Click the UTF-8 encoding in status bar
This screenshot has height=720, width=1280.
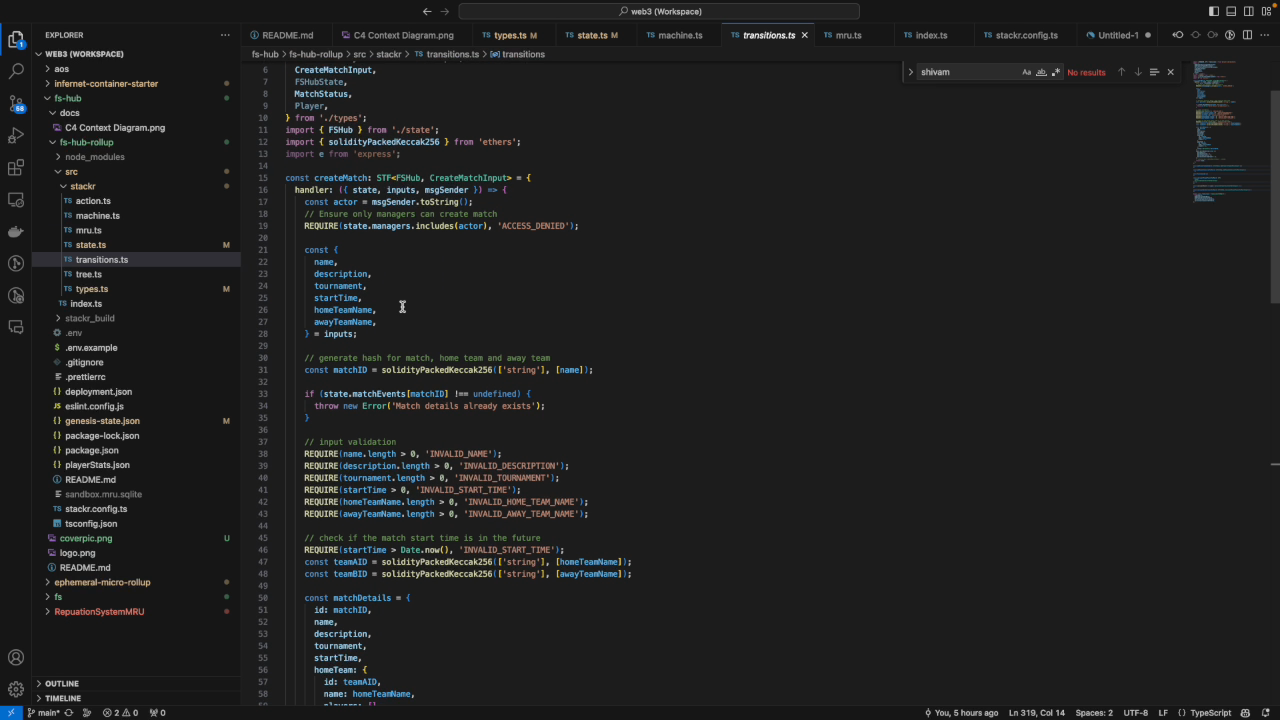pyautogui.click(x=1136, y=713)
